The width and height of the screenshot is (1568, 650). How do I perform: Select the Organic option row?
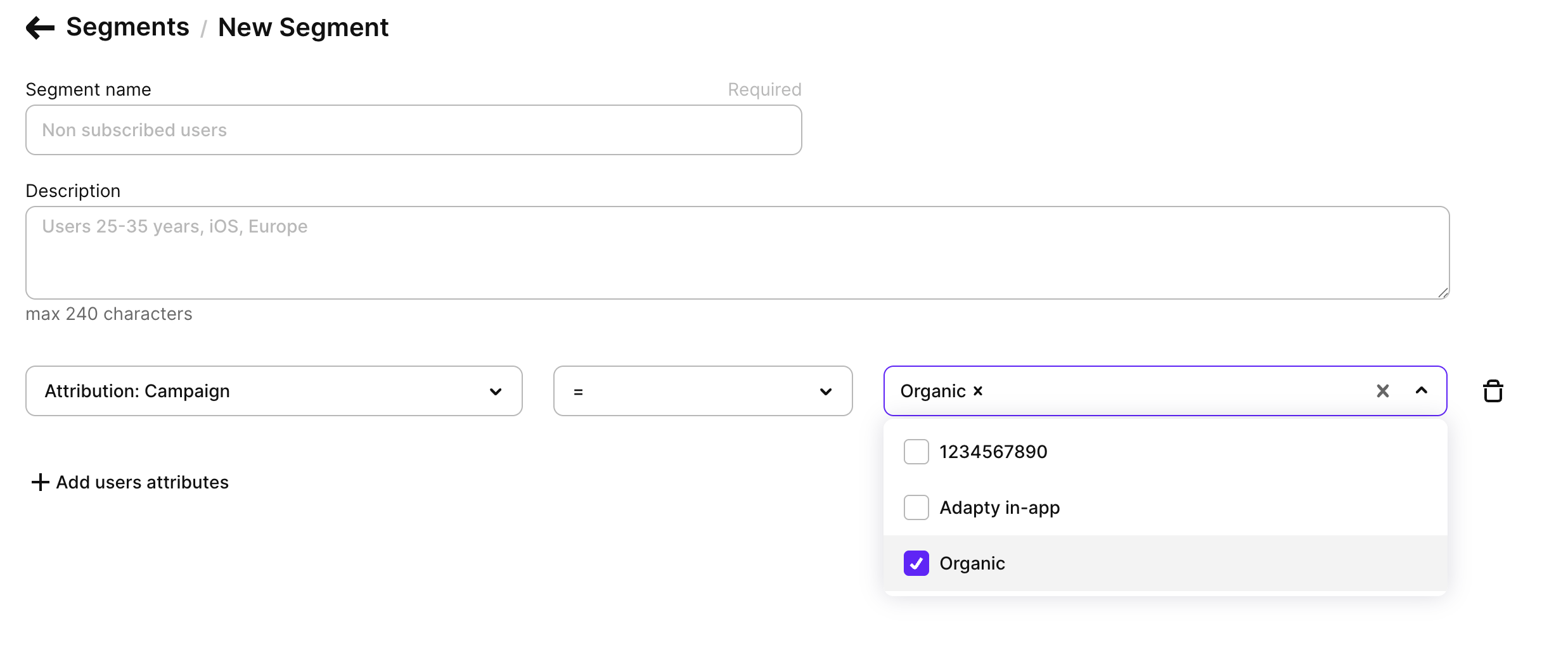click(x=972, y=563)
